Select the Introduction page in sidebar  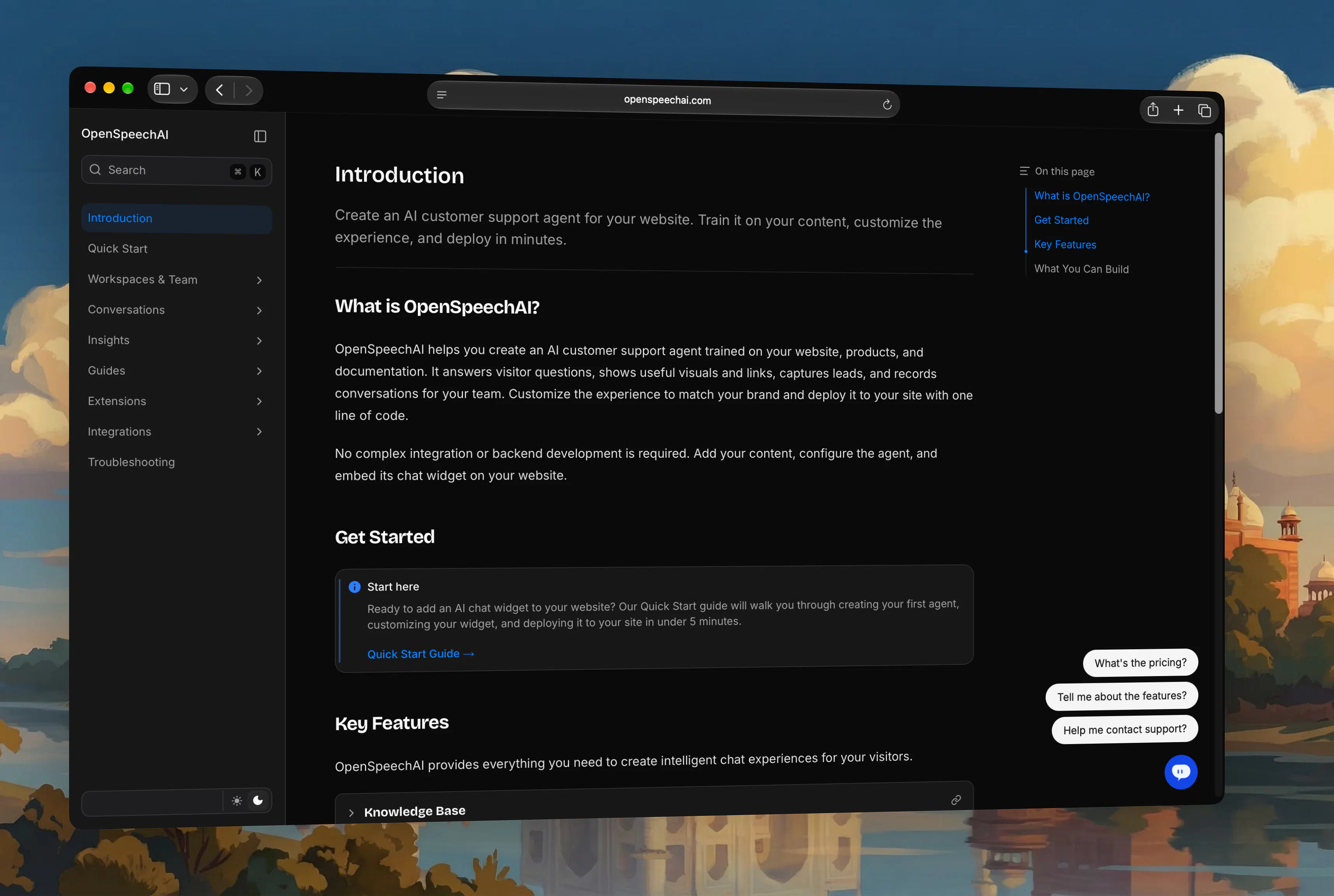(x=176, y=218)
